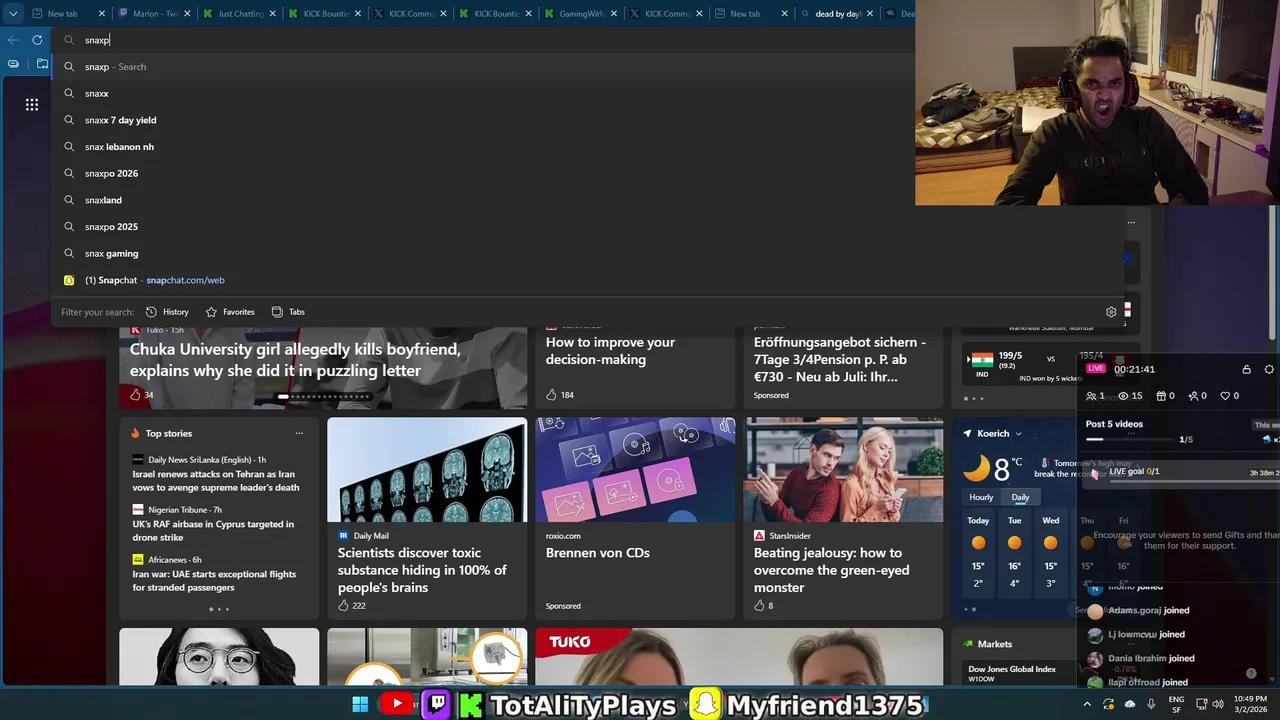Screen dimensions: 1280x720
Task: Like the Beating jealousy article (8)
Action: pyautogui.click(x=760, y=606)
